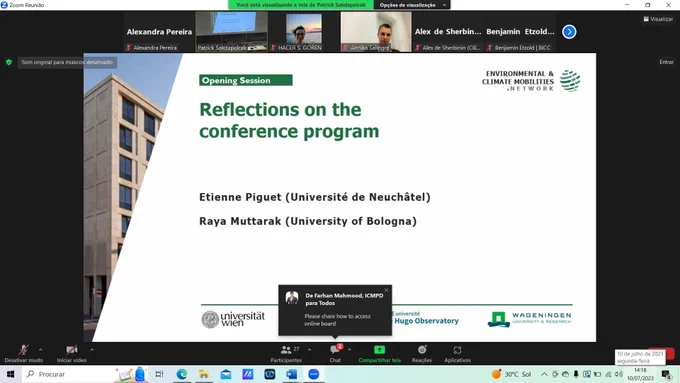Open Windows notification center icon
This screenshot has width=680, height=383.
667,374
